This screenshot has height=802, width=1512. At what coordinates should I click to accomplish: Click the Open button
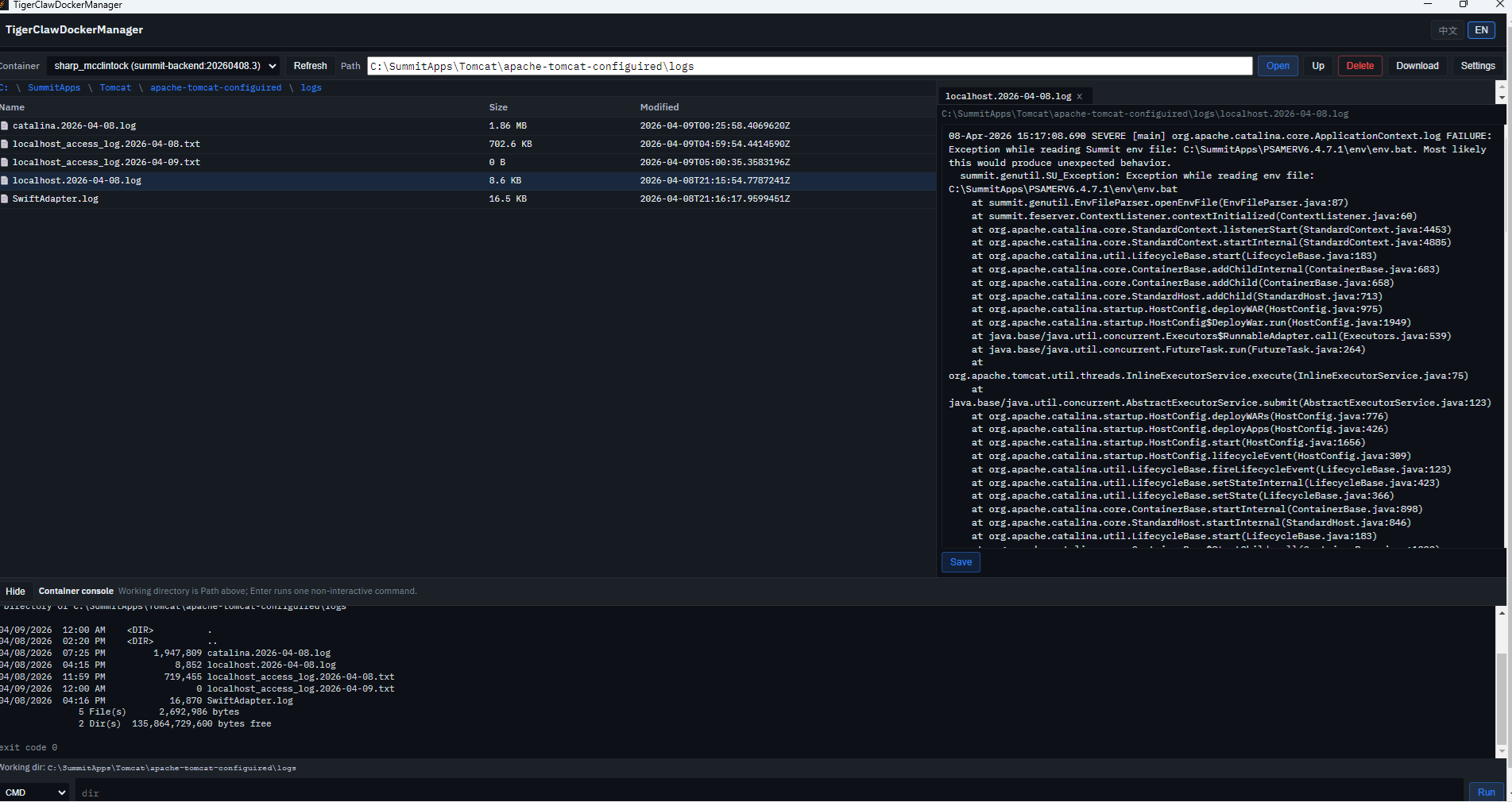coord(1278,66)
